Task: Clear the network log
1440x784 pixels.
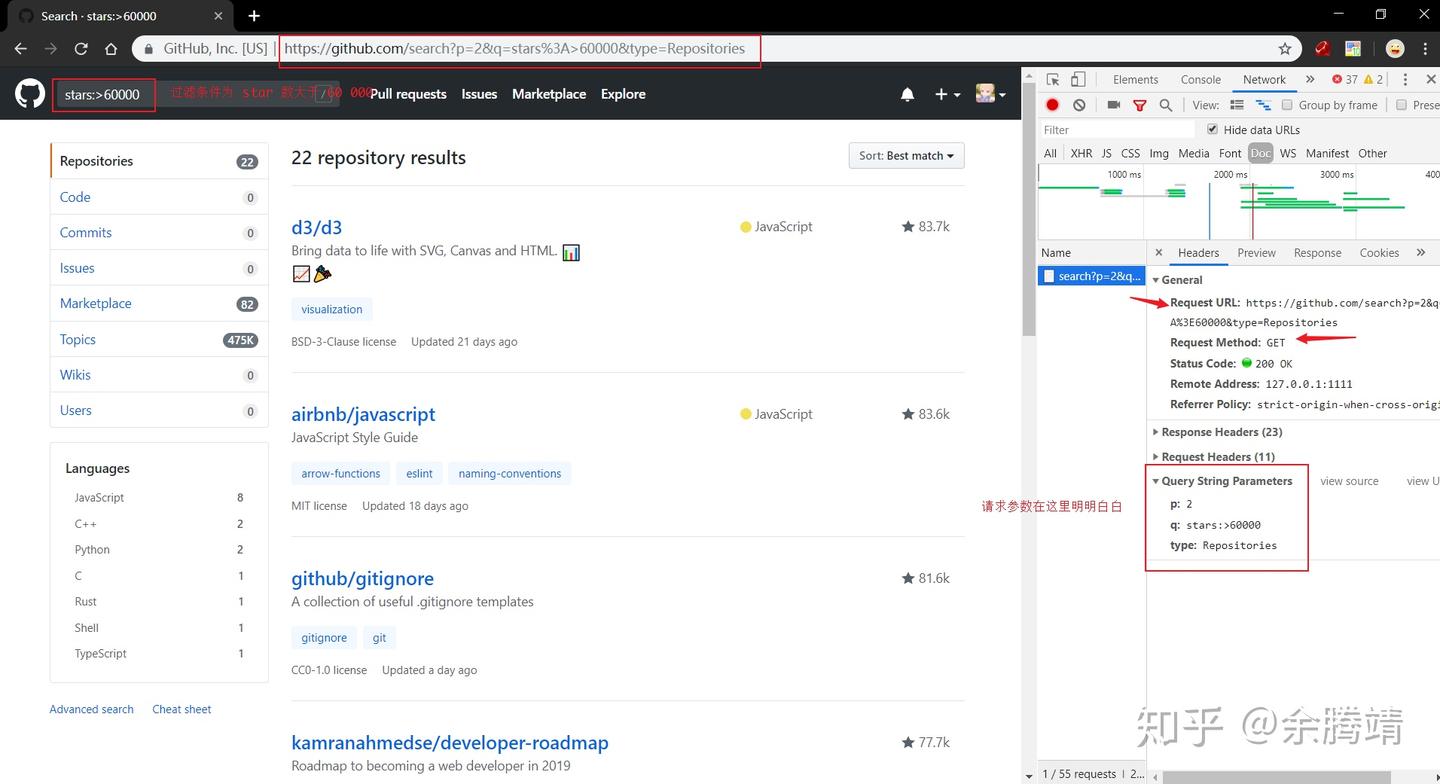Action: coord(1079,105)
